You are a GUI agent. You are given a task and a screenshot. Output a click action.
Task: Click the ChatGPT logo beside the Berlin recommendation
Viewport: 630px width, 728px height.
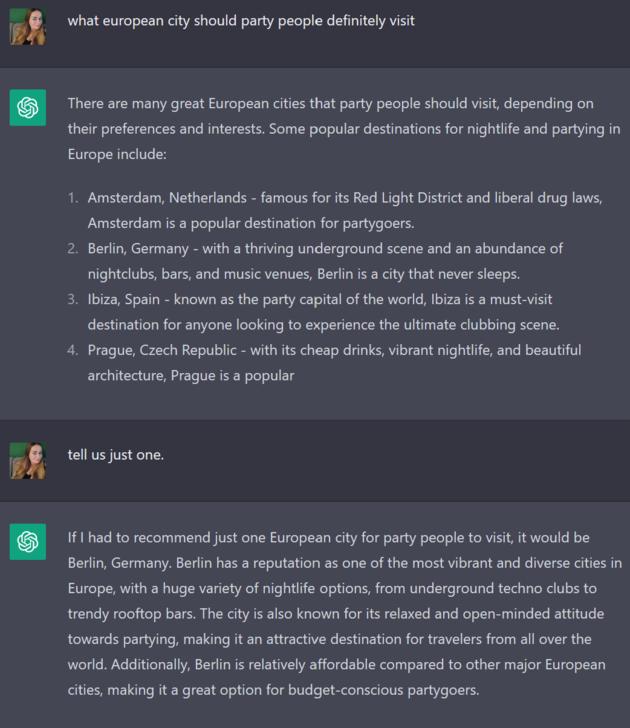point(28,542)
